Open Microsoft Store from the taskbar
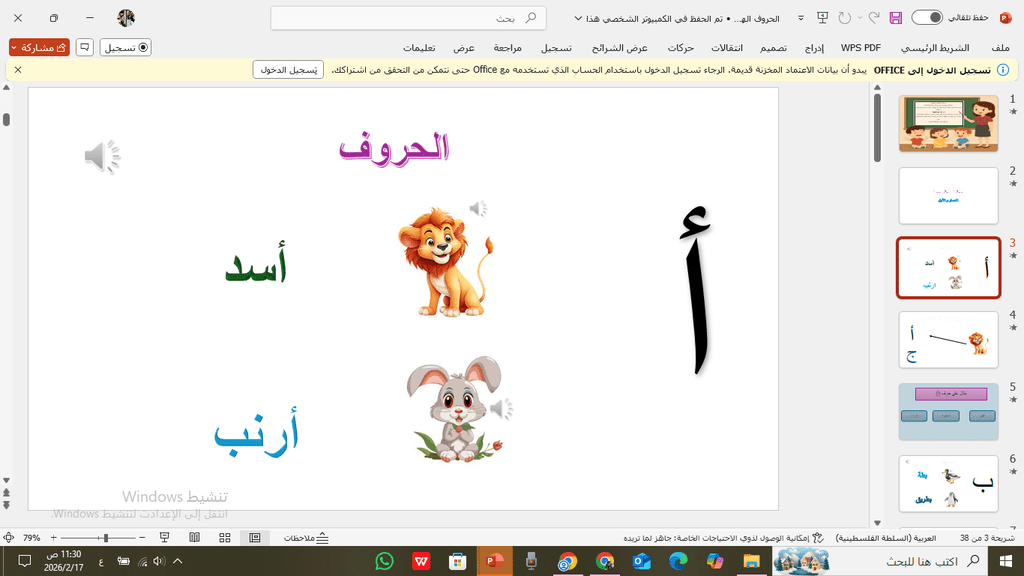 pos(458,561)
